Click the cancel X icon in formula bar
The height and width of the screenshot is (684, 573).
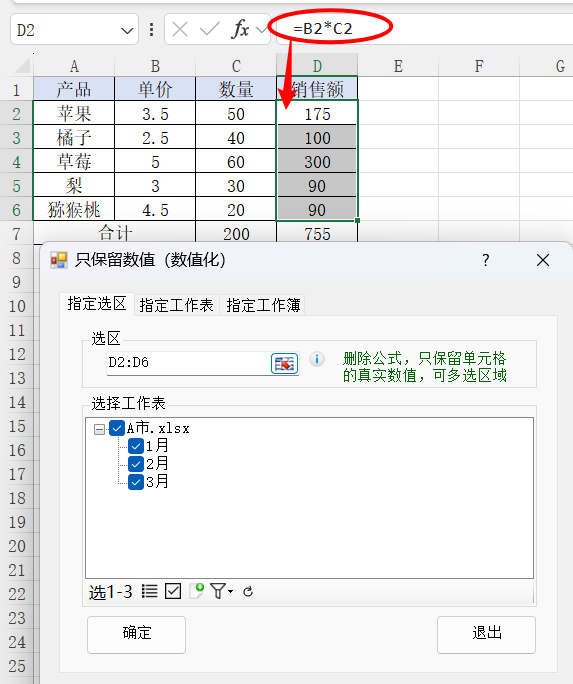pyautogui.click(x=180, y=30)
